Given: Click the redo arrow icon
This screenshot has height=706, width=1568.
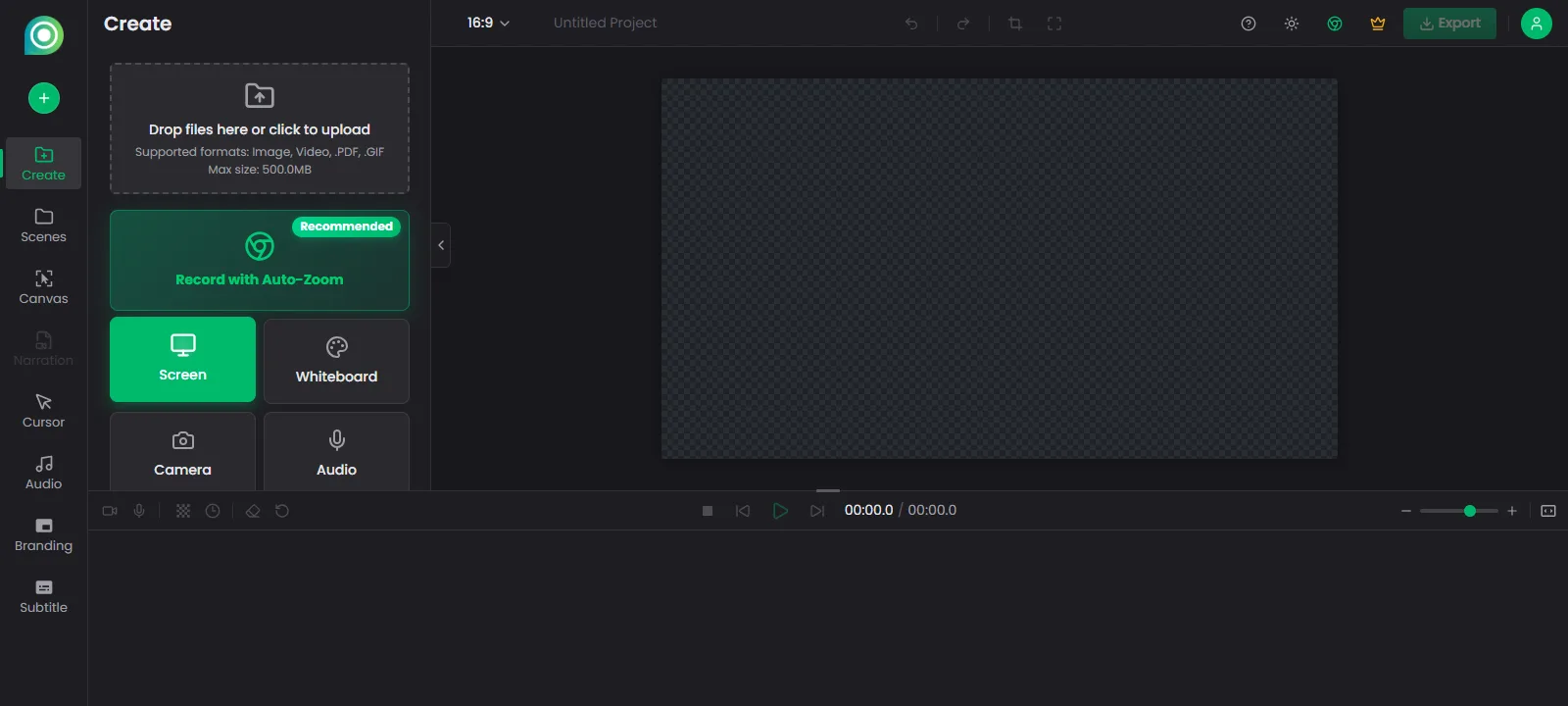Looking at the screenshot, I should click(963, 24).
